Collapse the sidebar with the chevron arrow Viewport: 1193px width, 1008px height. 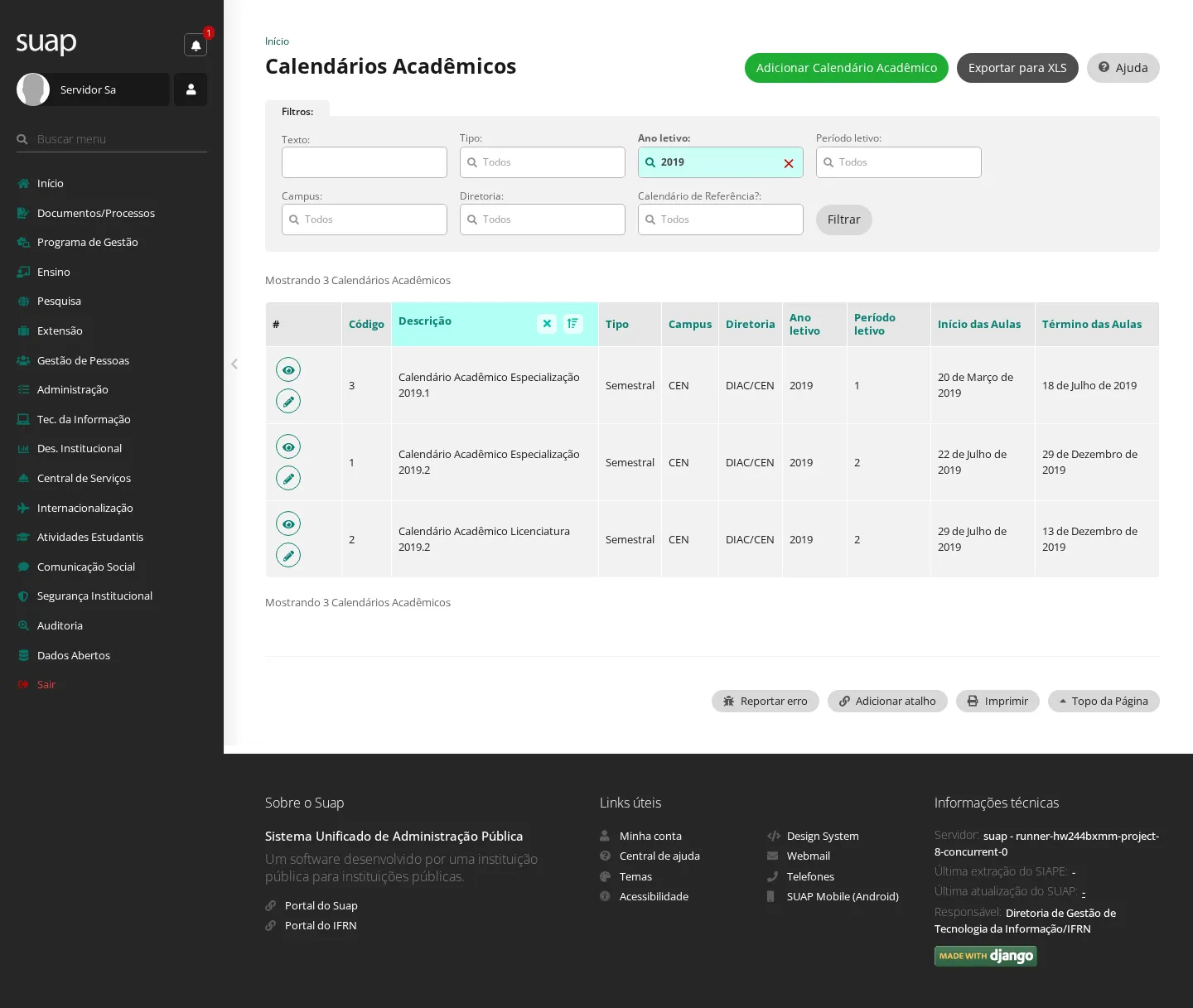click(234, 364)
